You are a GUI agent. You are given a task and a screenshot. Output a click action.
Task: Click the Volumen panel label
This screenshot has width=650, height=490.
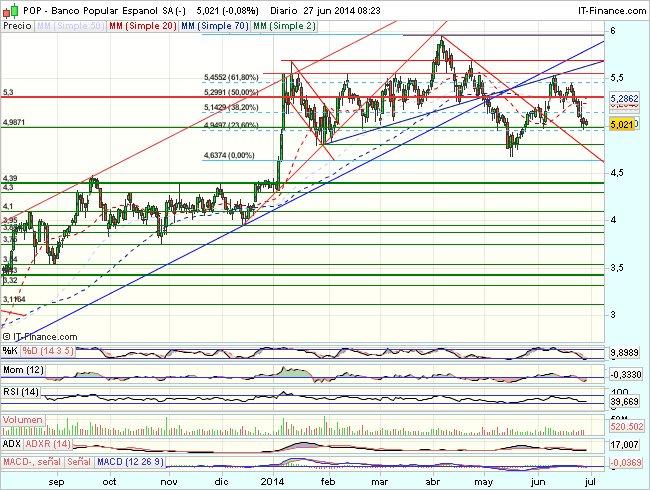(x=22, y=420)
